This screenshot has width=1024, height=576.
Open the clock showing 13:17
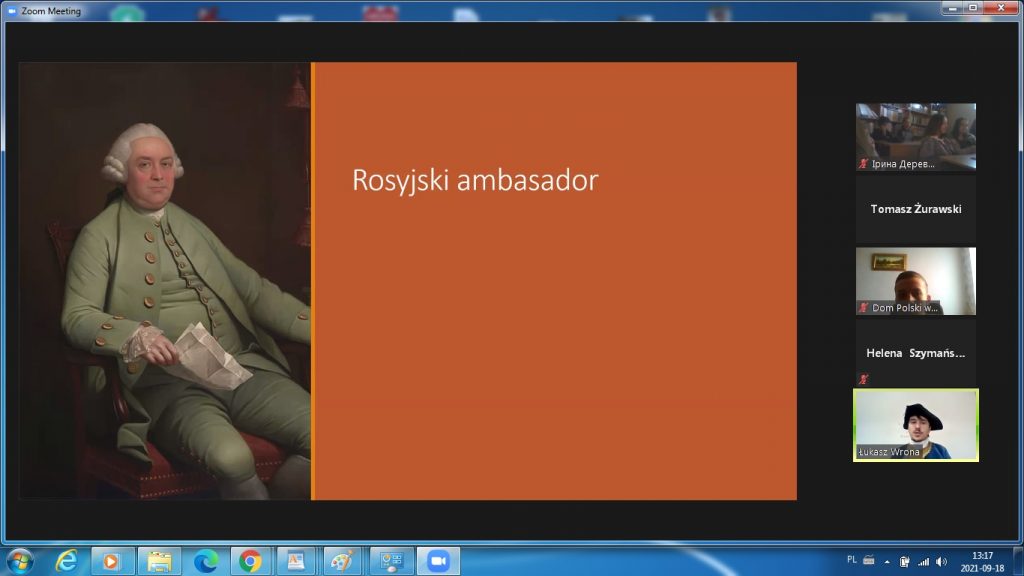(982, 561)
